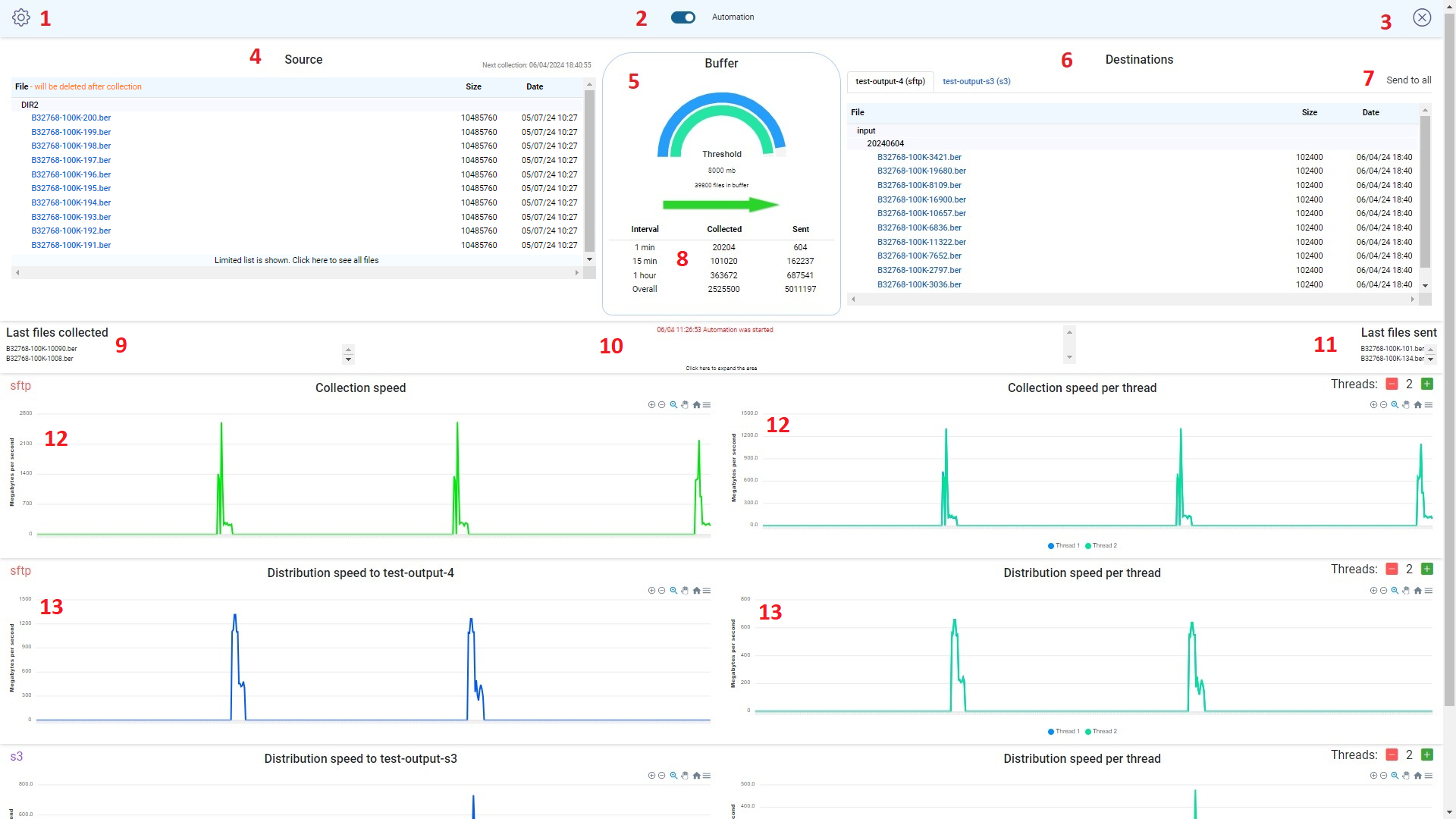Zoom out on the Collection speed chart

click(x=662, y=405)
